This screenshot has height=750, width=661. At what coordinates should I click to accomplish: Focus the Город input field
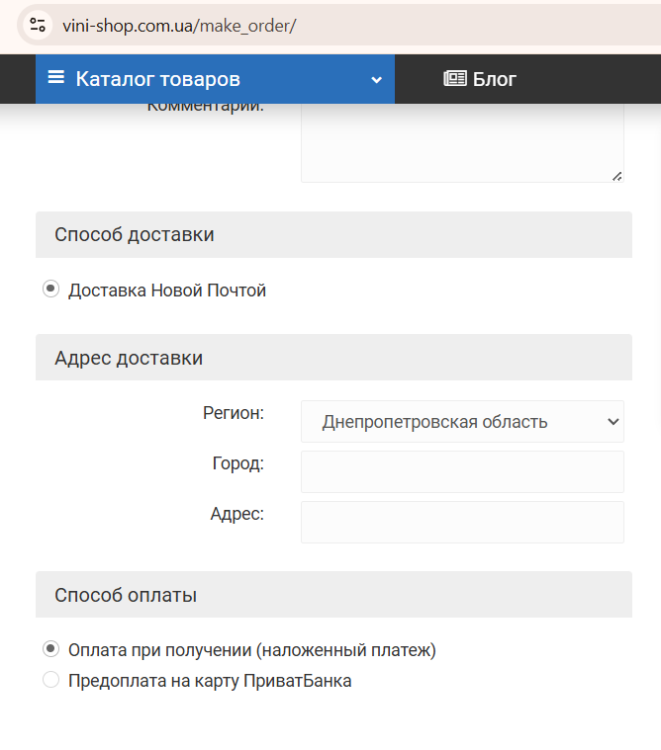[x=462, y=471]
